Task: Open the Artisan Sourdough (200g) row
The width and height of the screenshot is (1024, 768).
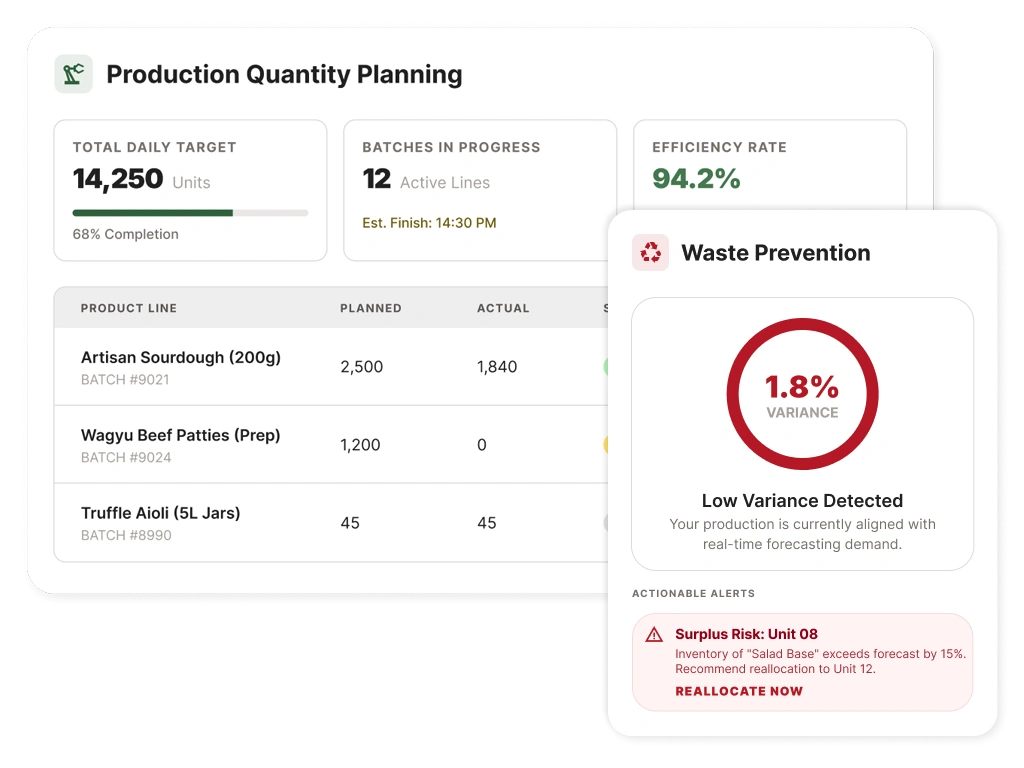Action: coord(331,366)
